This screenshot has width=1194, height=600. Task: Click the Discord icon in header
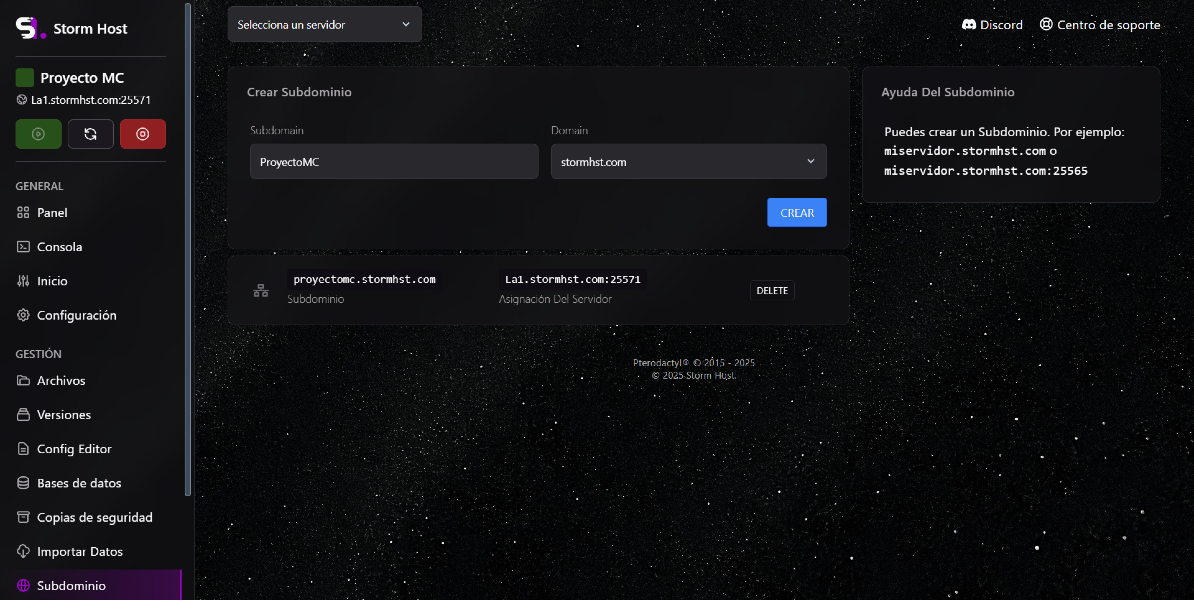[x=968, y=24]
